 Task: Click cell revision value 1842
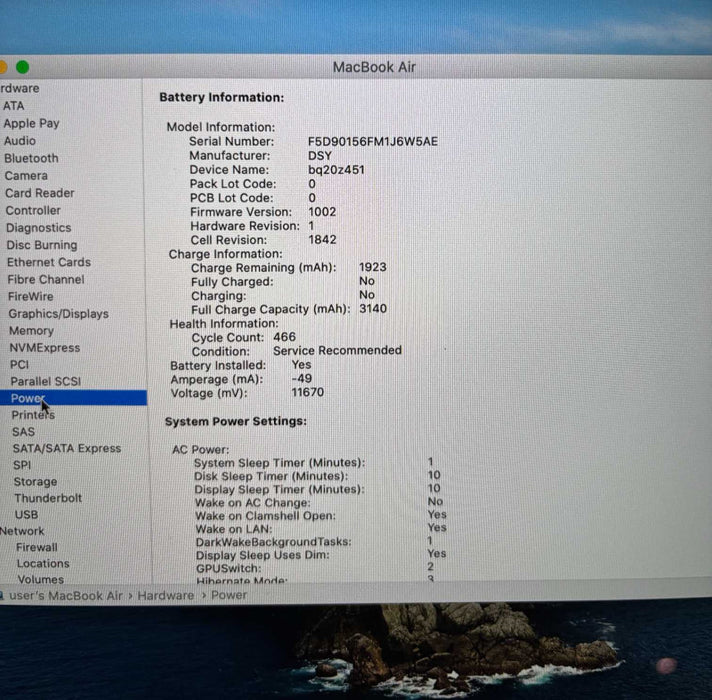pyautogui.click(x=322, y=240)
